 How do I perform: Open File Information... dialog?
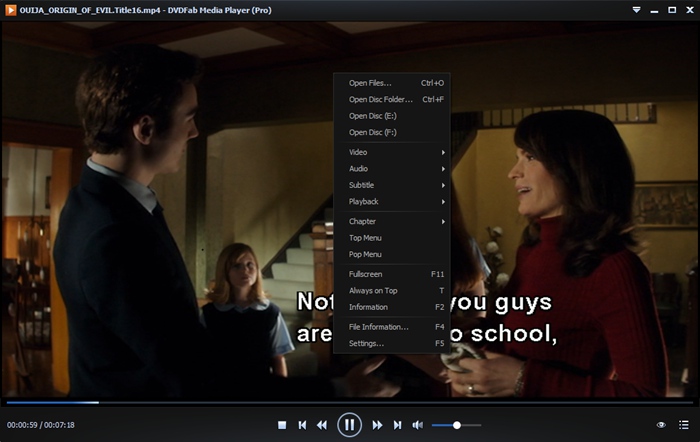(x=392, y=327)
